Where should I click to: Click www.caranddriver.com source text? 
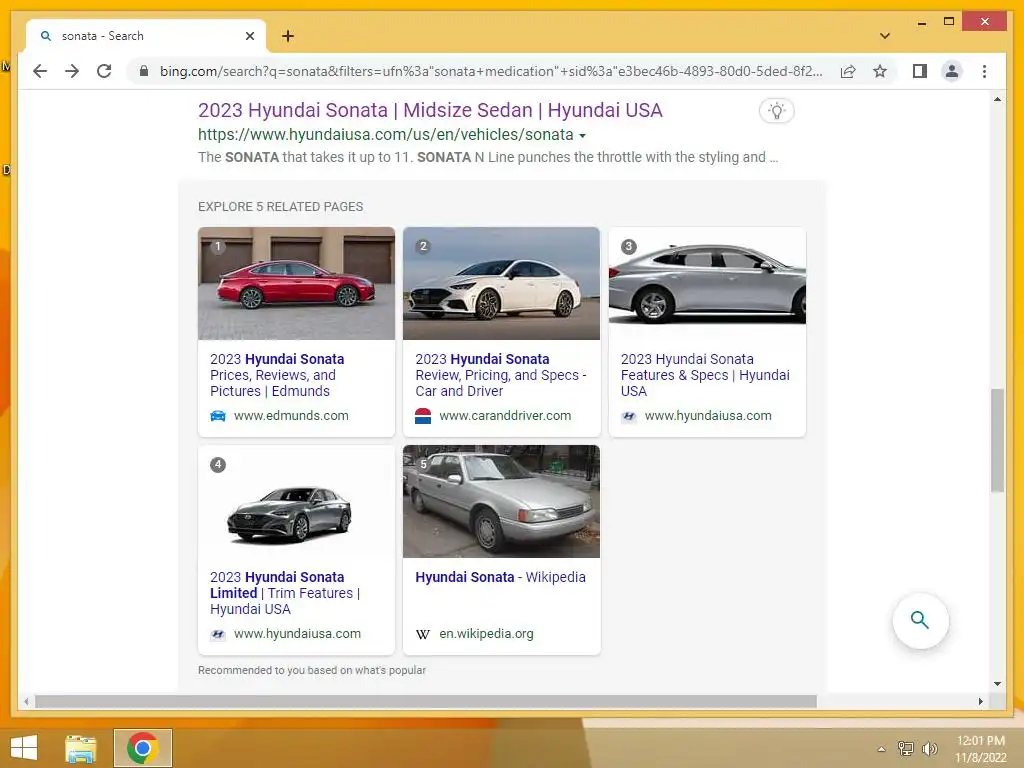(505, 415)
